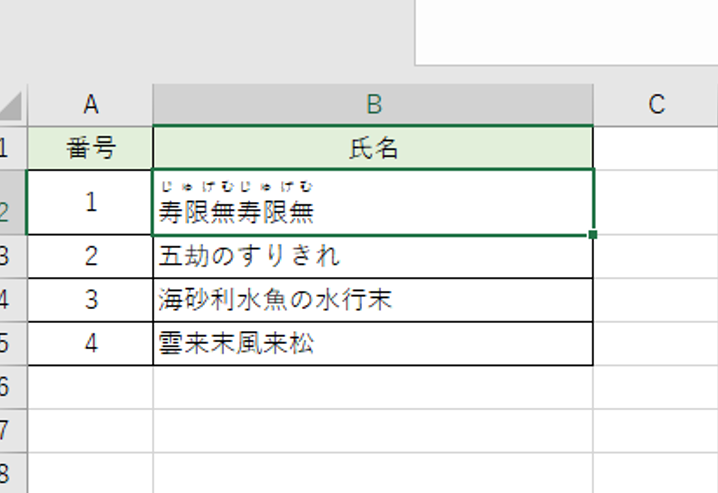Select cell with 五劫のすりきれ
718x493 pixels.
[373, 256]
